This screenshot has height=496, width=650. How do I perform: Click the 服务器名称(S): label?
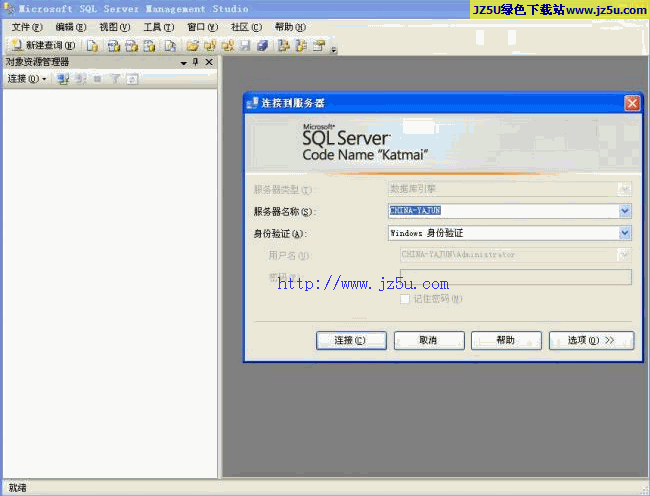pyautogui.click(x=285, y=212)
